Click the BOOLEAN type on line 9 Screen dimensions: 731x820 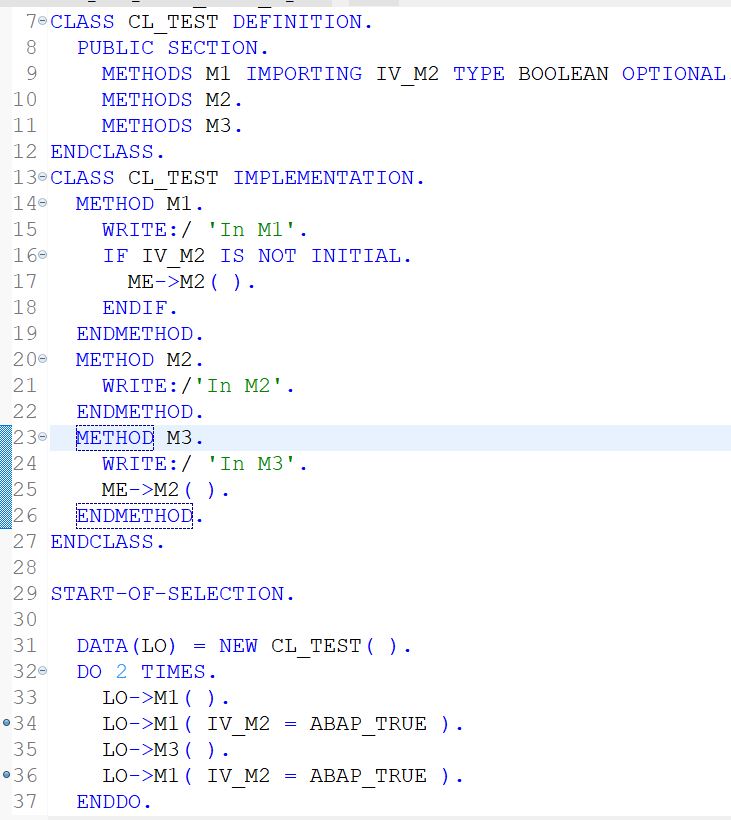tap(563, 74)
